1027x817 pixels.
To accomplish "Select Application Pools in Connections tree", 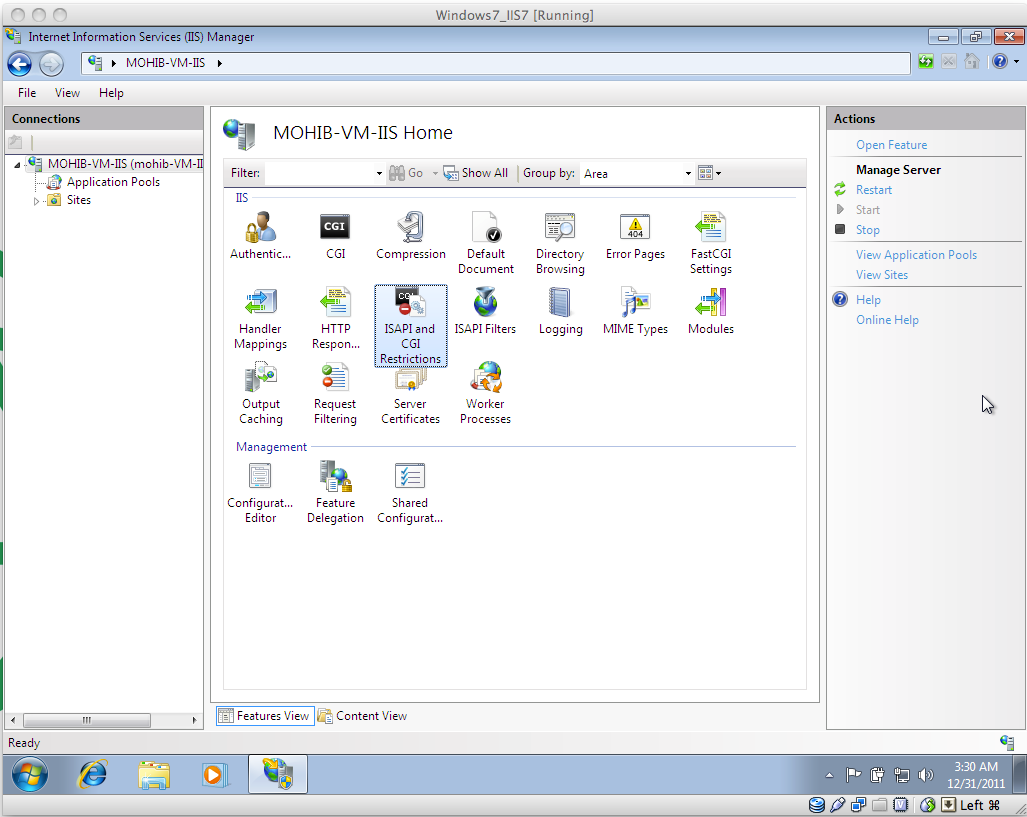I will (113, 182).
